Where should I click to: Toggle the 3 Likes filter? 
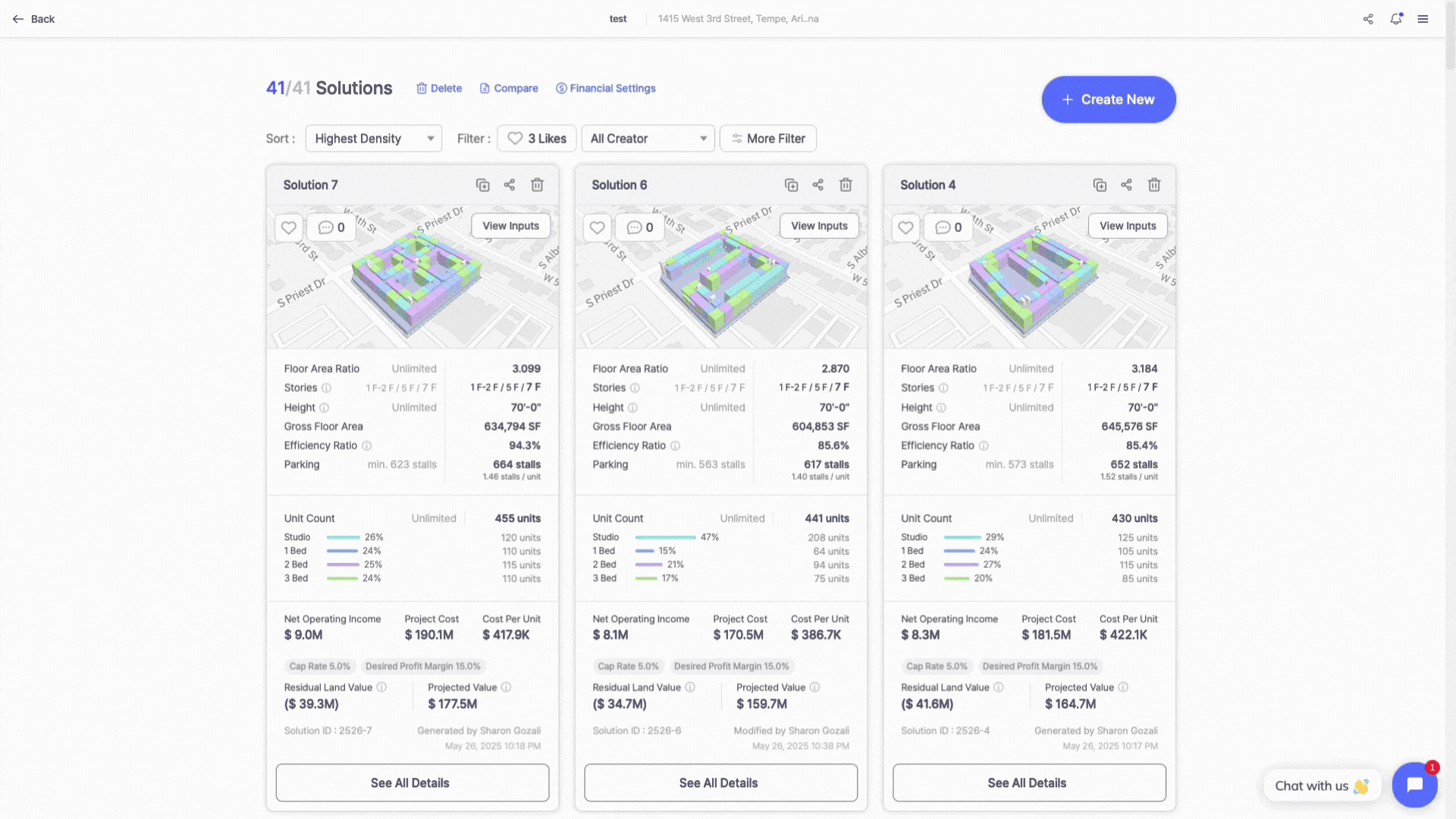[x=537, y=139]
